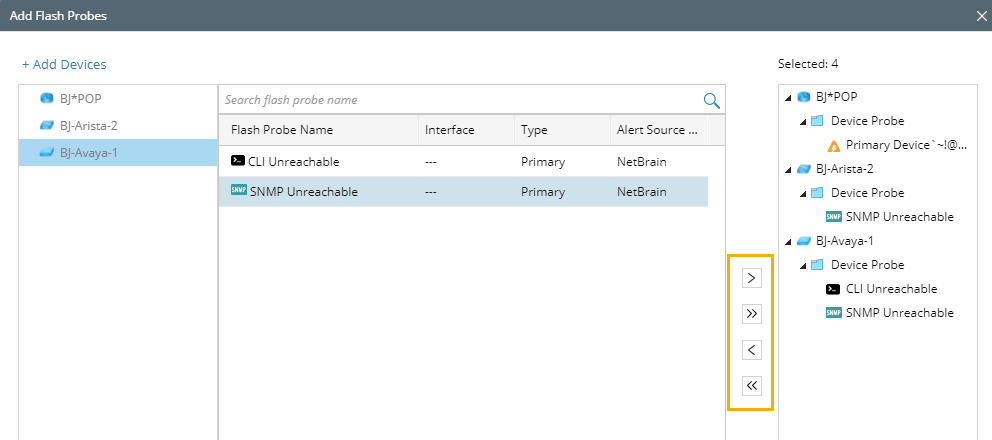Click the remove selected probe arrow button
This screenshot has height=440, width=992.
point(752,350)
